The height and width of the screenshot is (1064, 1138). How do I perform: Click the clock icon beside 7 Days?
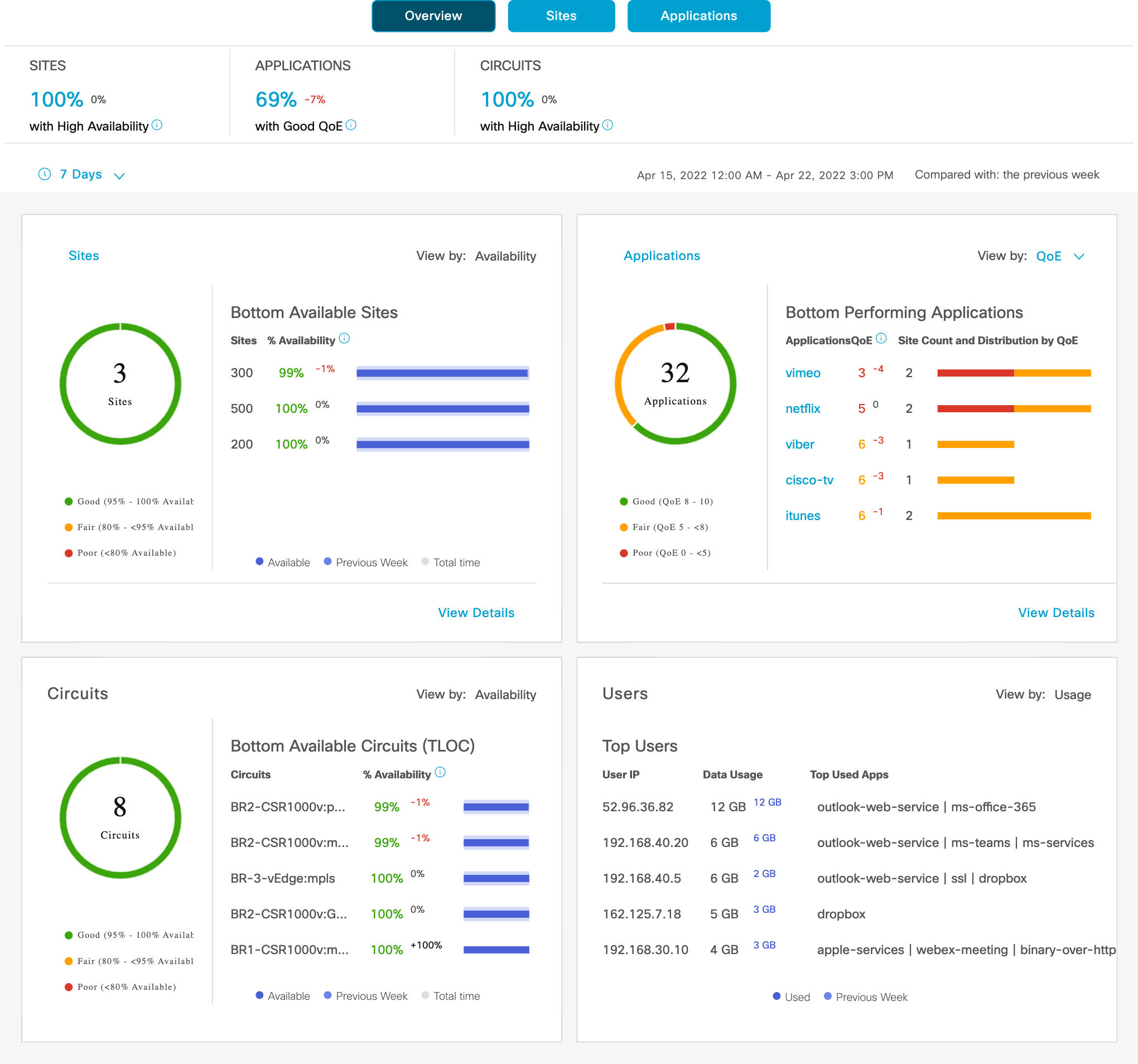click(x=45, y=174)
